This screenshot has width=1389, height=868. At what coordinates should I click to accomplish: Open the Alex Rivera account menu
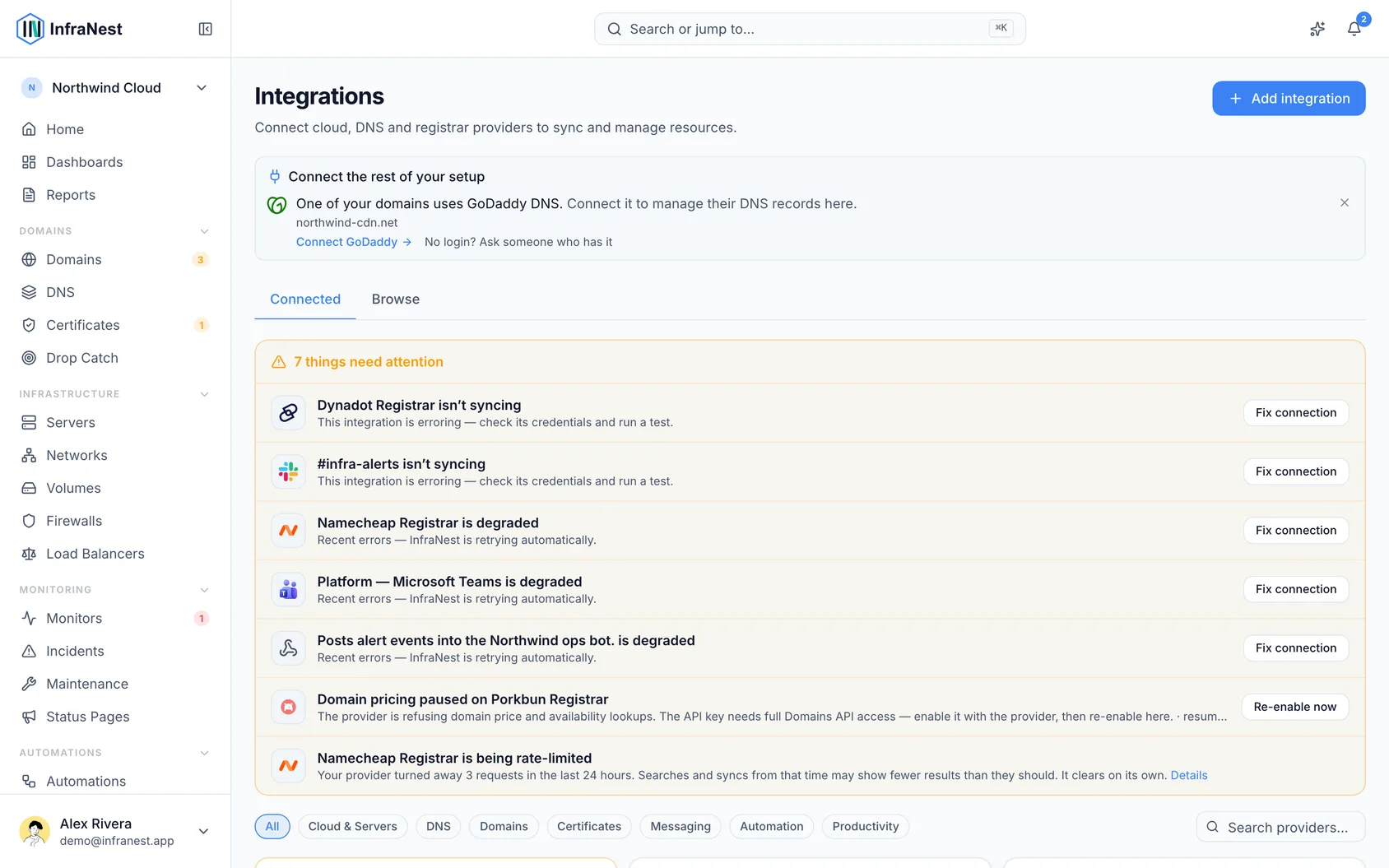click(115, 831)
